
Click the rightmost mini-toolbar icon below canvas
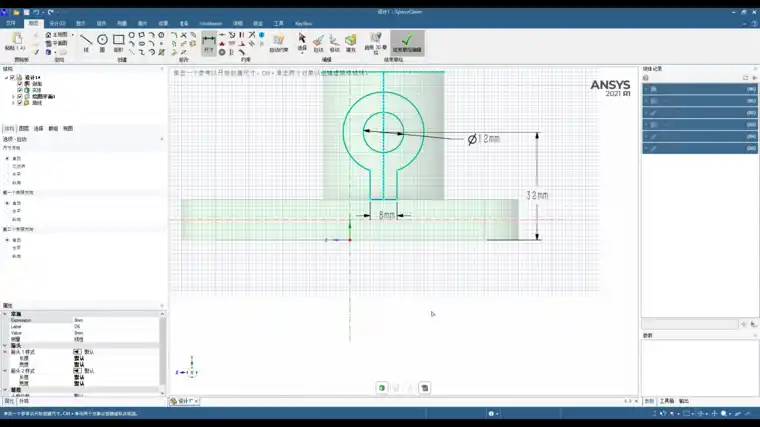[x=425, y=388]
